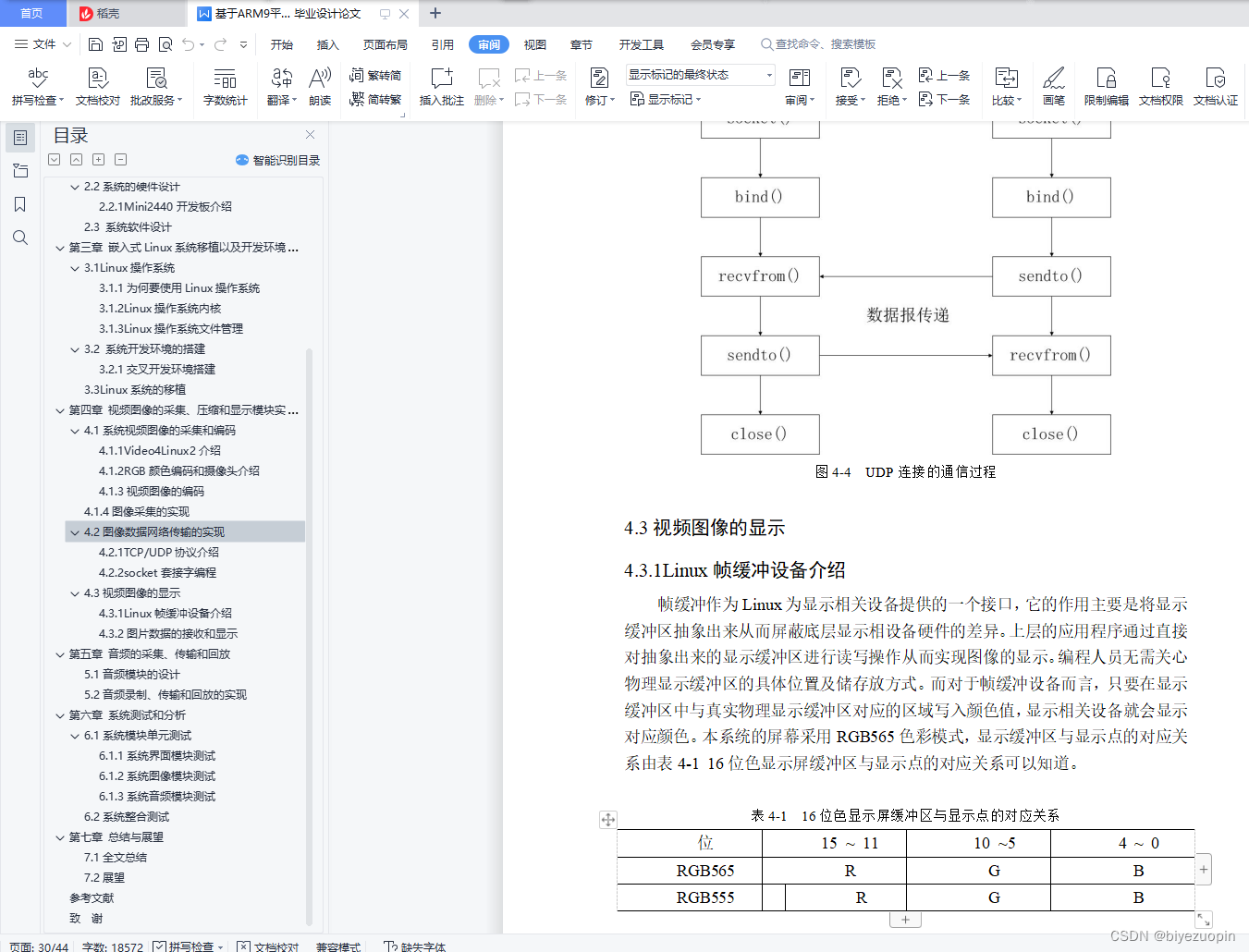Viewport: 1249px width, 952px height.
Task: Click 文档校对 proofreading icon in ribbon
Action: click(98, 87)
